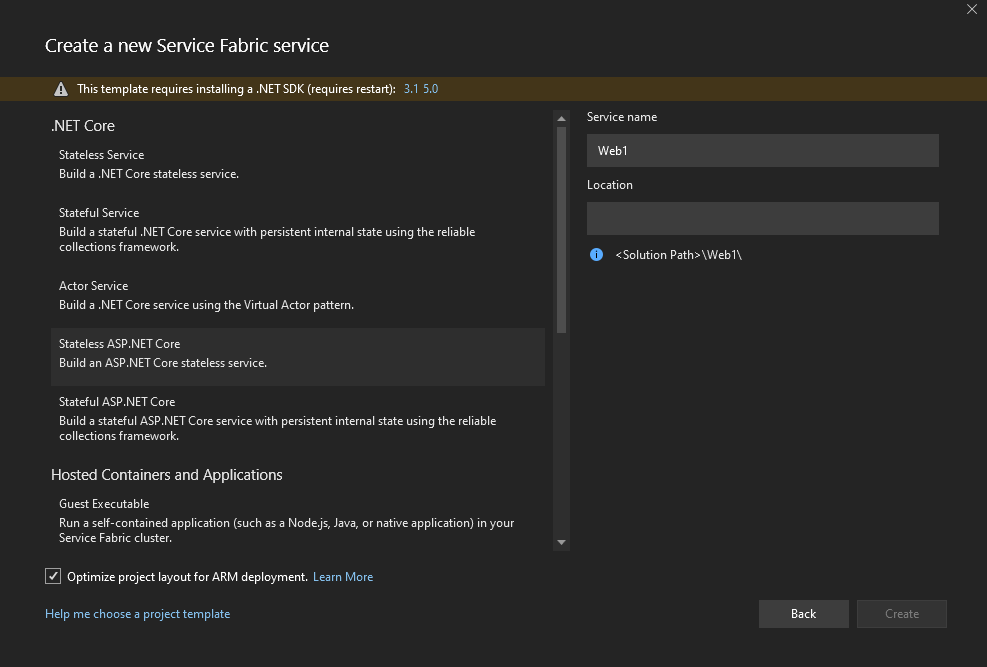The height and width of the screenshot is (667, 987).
Task: Select the Stateful Service template
Action: point(297,230)
